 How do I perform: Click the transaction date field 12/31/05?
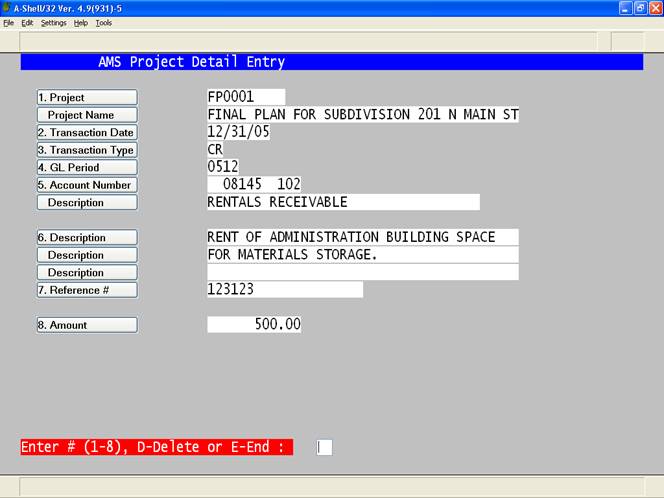click(x=238, y=132)
